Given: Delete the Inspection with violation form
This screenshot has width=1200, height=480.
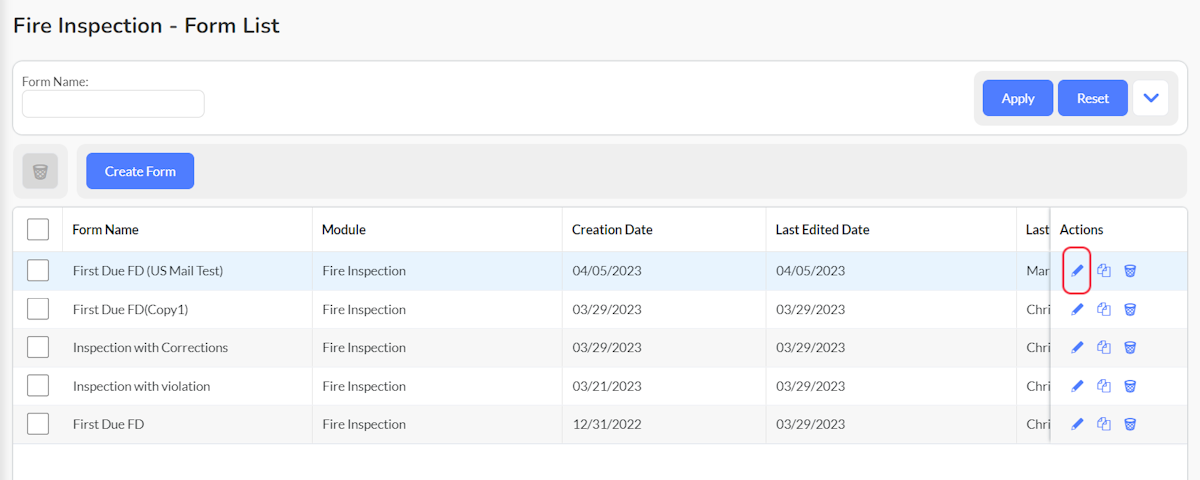Looking at the screenshot, I should pos(1130,386).
